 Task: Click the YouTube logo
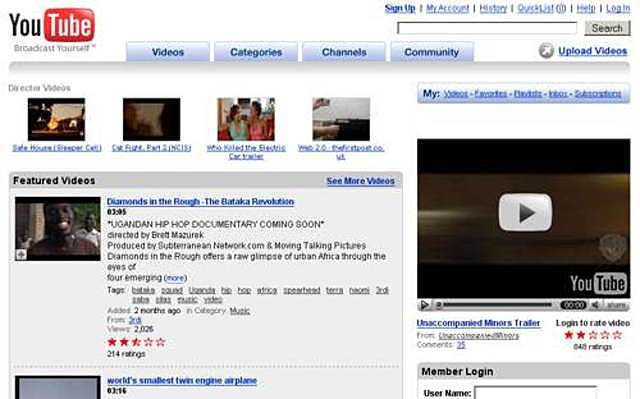52,26
